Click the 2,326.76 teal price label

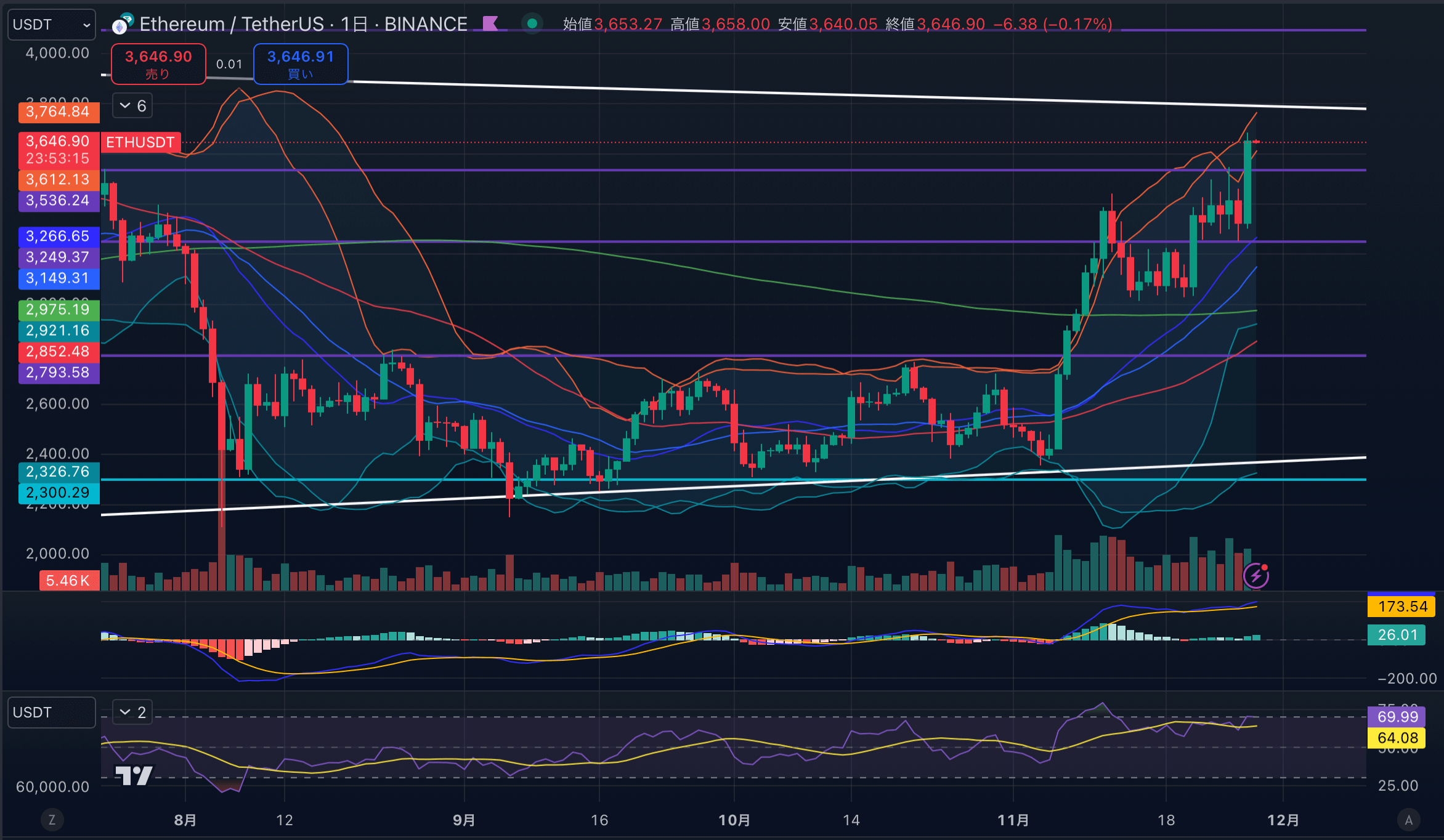coord(59,472)
